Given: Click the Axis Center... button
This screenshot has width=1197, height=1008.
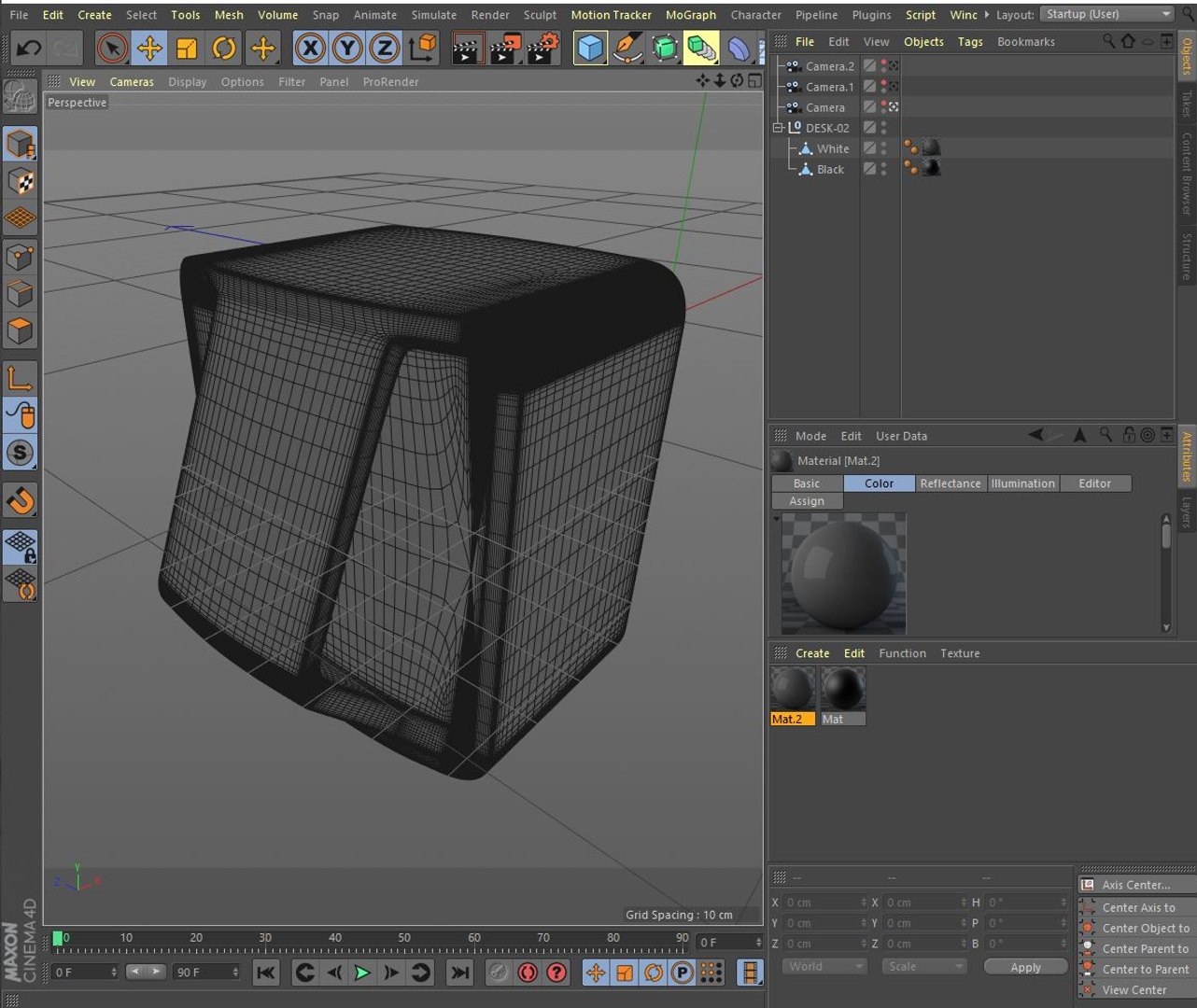Looking at the screenshot, I should 1136,884.
